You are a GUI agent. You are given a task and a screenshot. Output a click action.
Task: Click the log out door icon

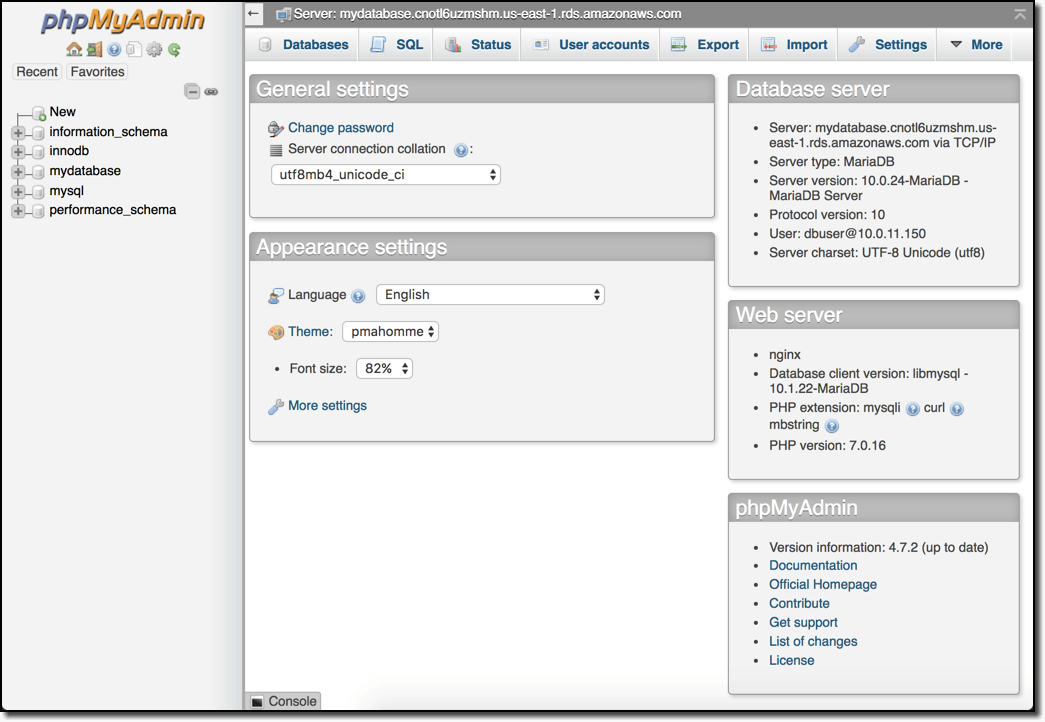click(95, 49)
